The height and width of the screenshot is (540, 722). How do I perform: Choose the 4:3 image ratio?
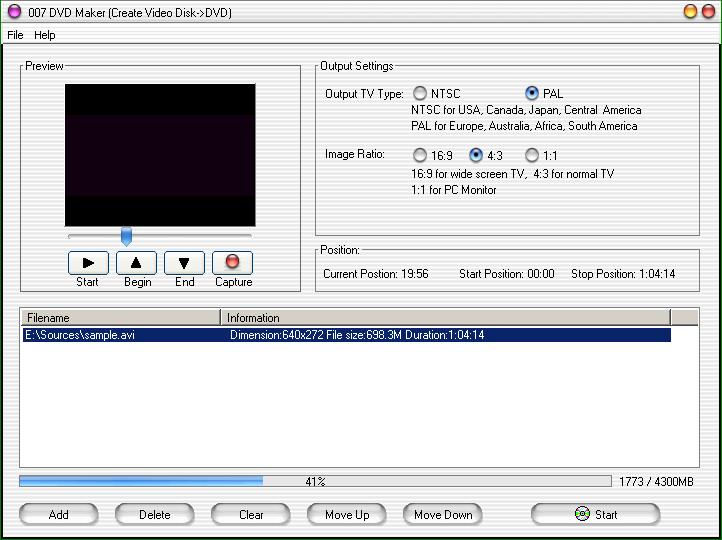(x=476, y=155)
